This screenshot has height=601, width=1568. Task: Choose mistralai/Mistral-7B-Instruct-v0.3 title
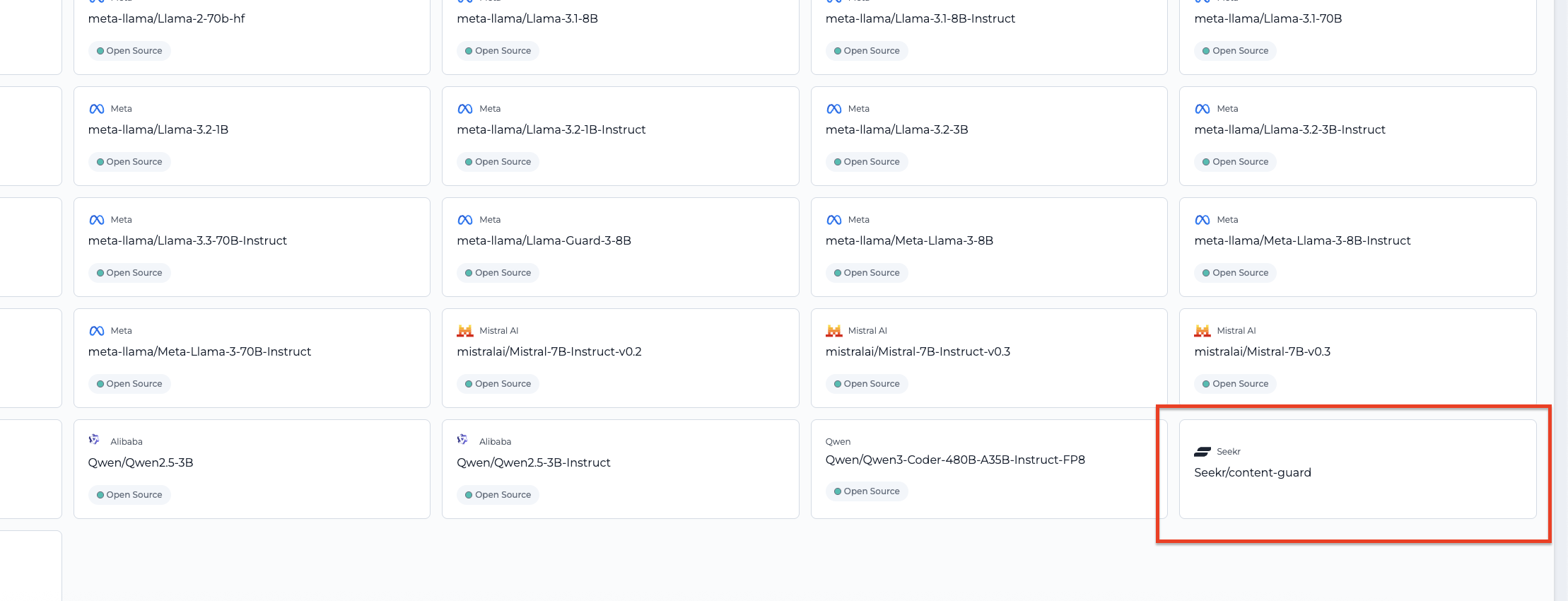tap(918, 351)
